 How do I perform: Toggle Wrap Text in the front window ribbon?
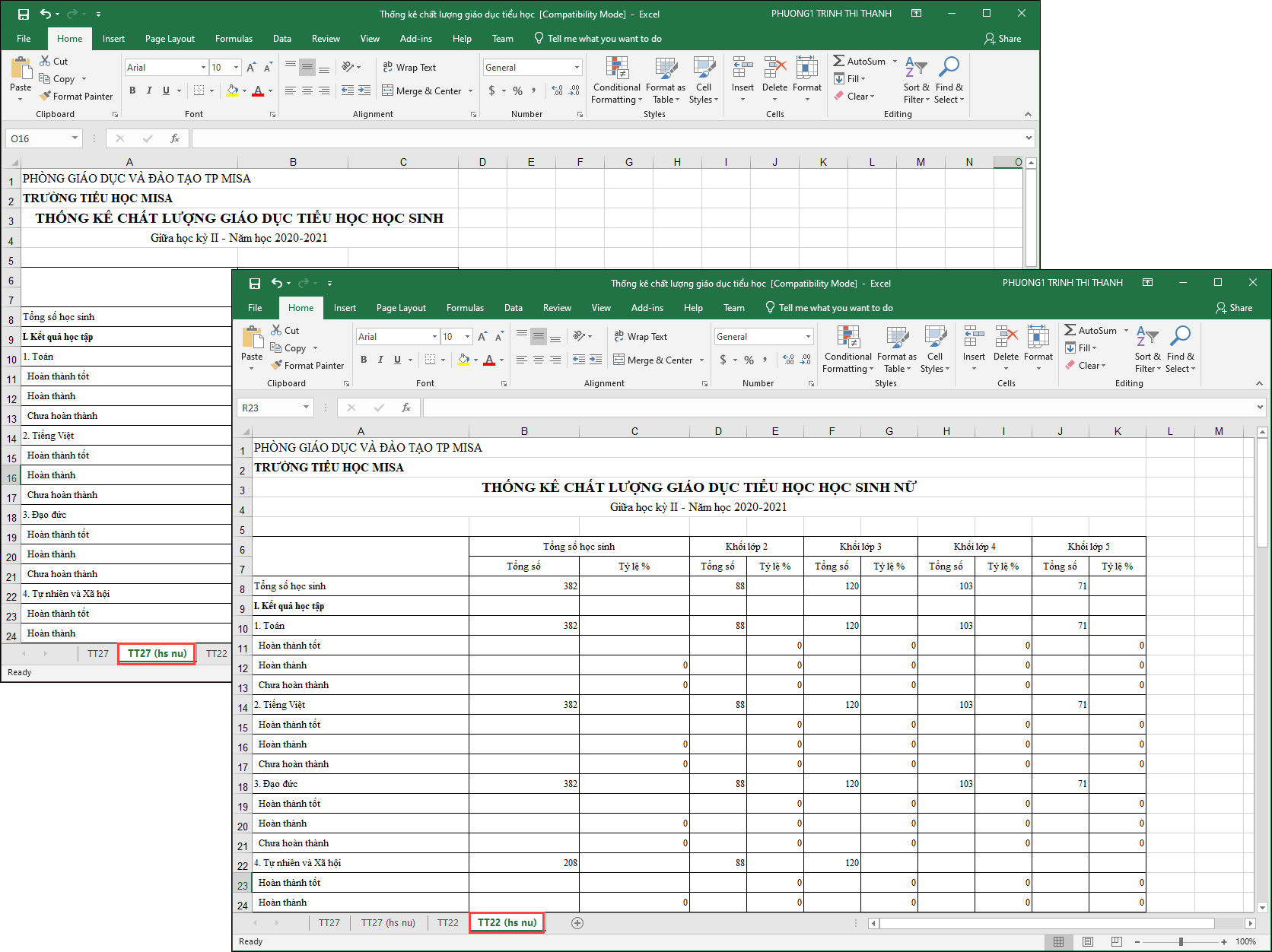click(x=640, y=337)
